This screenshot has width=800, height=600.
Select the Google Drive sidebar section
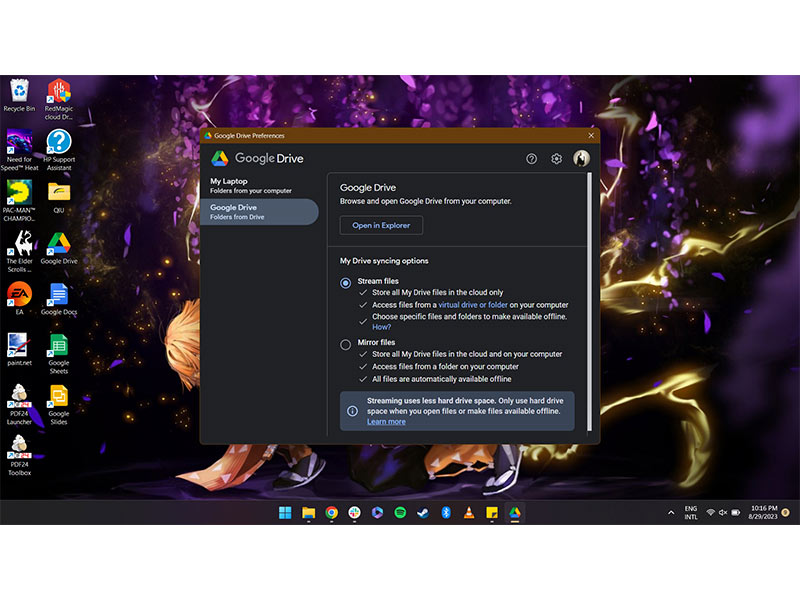click(259, 212)
